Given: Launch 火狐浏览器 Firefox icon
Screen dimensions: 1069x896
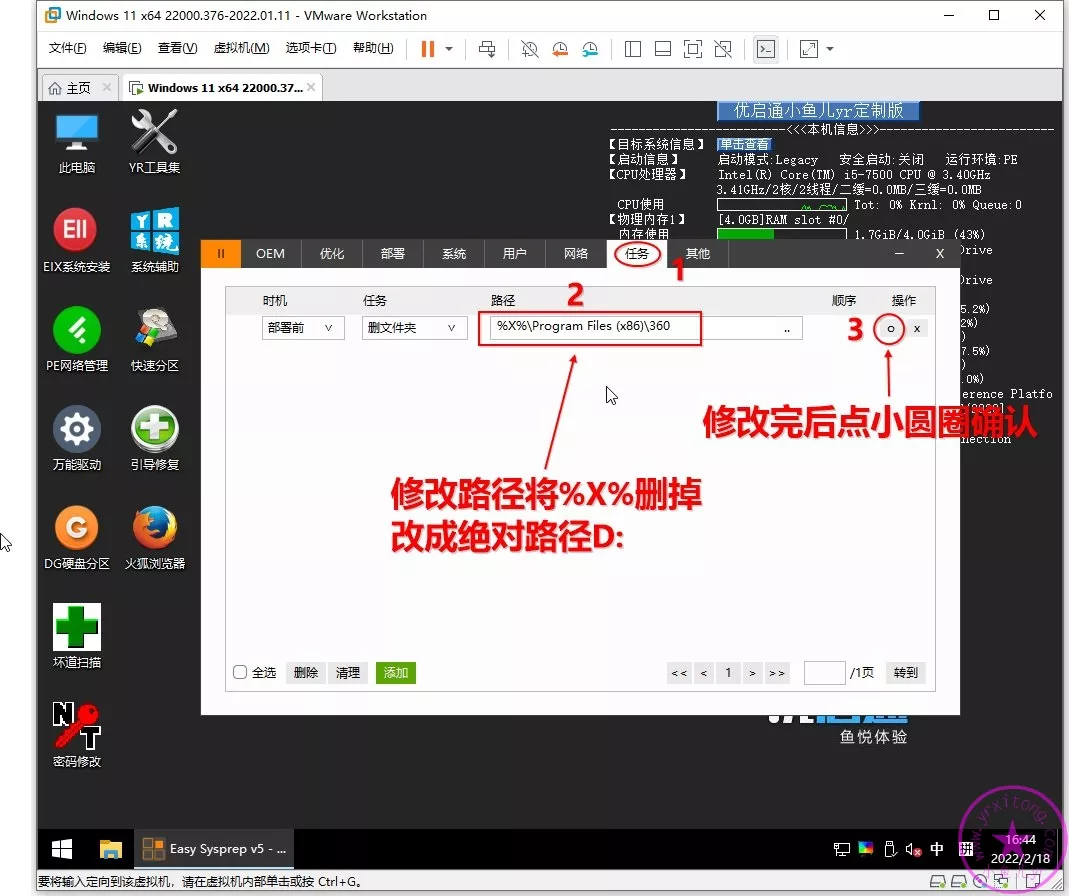Looking at the screenshot, I should tap(154, 529).
